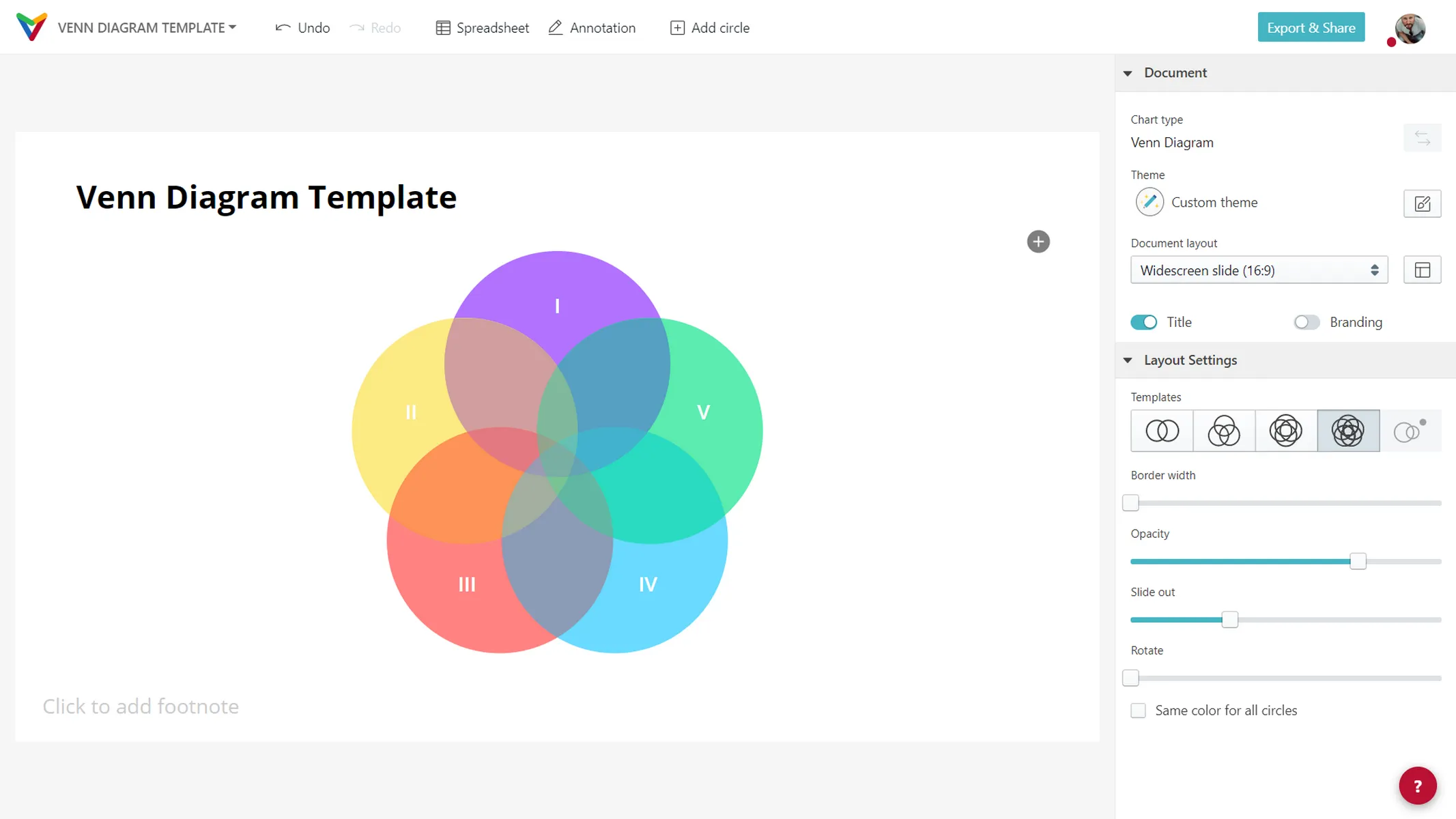Toggle the Title switch off
Image resolution: width=1456 pixels, height=819 pixels.
click(x=1143, y=321)
